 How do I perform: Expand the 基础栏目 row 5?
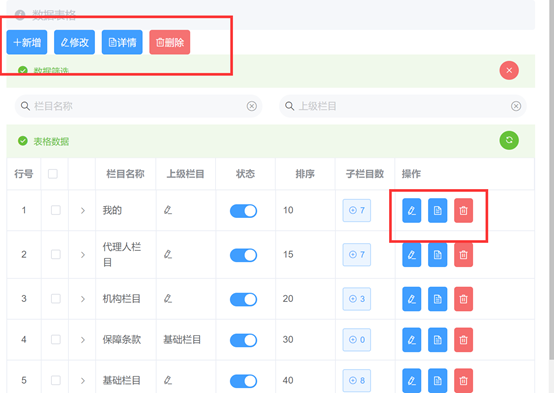[83, 381]
